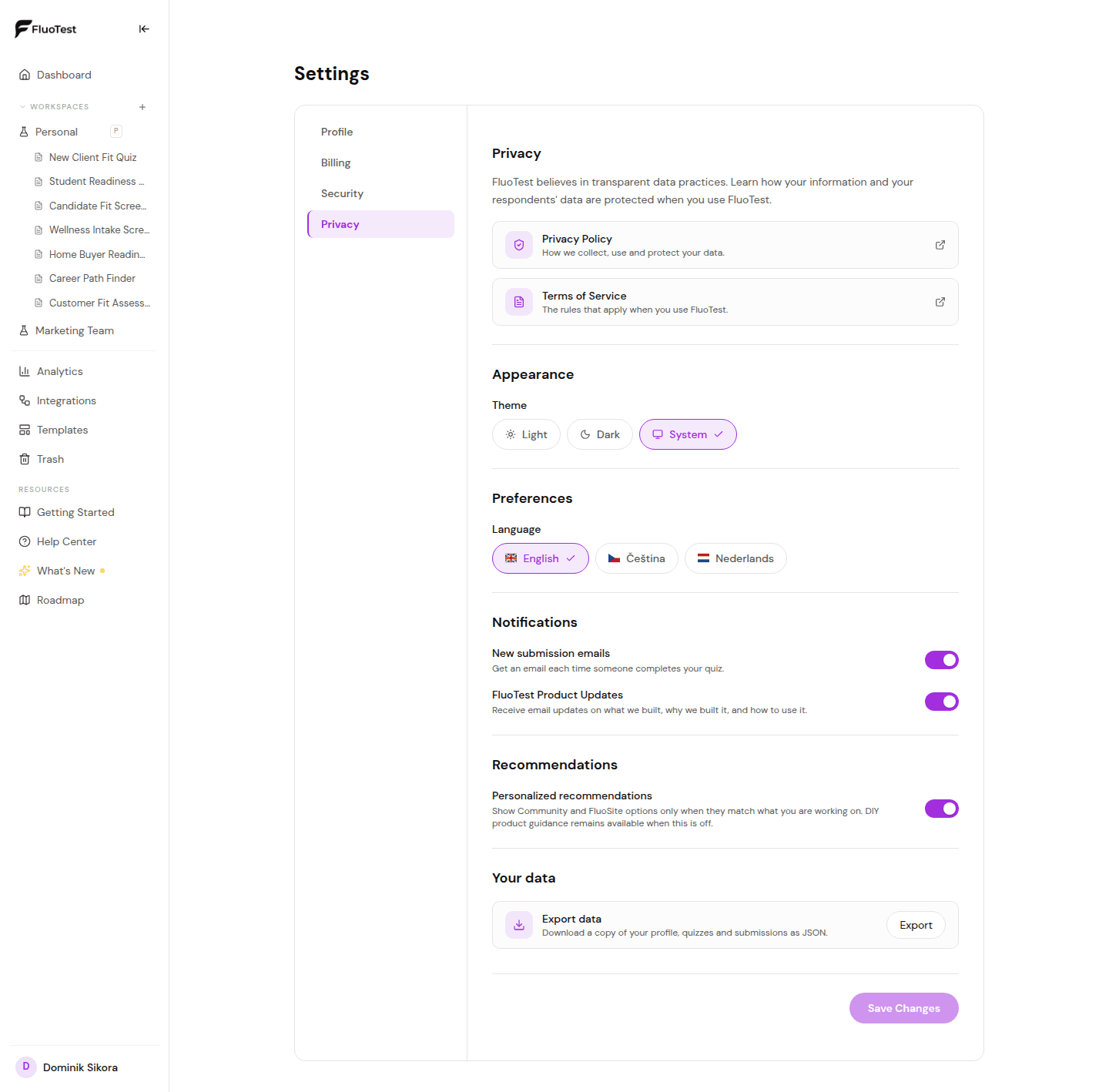Choose Čeština language
This screenshot has height=1092, width=1109.
[637, 558]
